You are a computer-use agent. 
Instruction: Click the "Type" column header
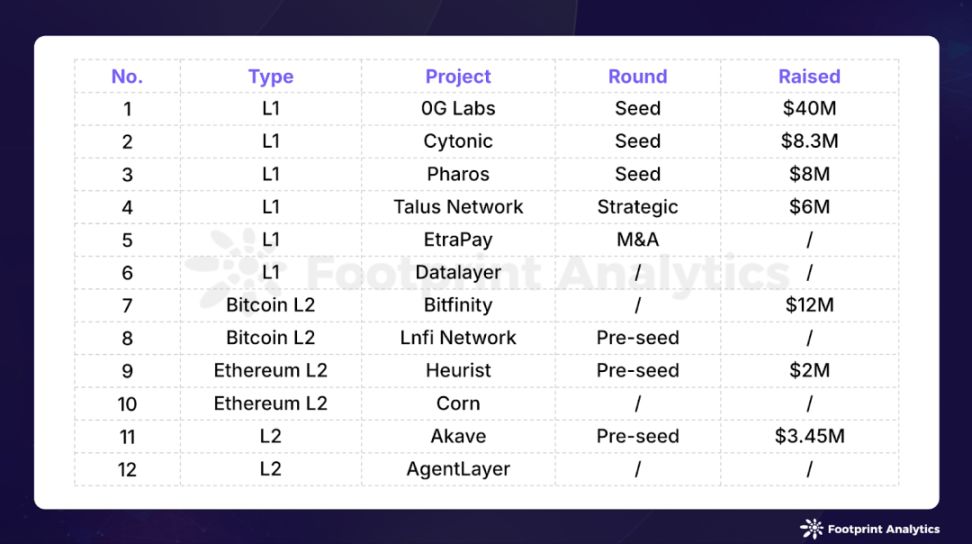[x=271, y=76]
